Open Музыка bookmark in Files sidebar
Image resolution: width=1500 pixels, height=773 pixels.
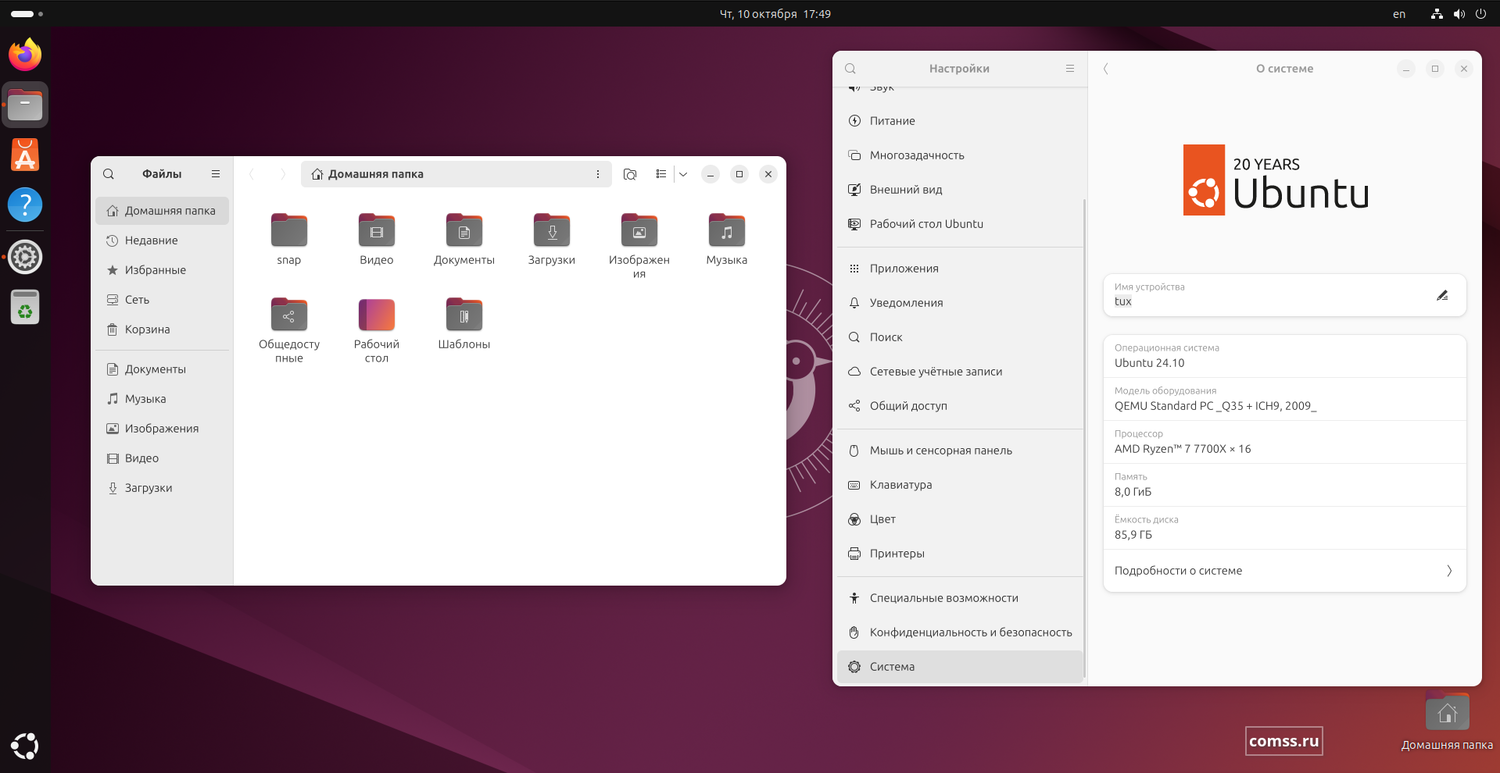click(x=162, y=399)
